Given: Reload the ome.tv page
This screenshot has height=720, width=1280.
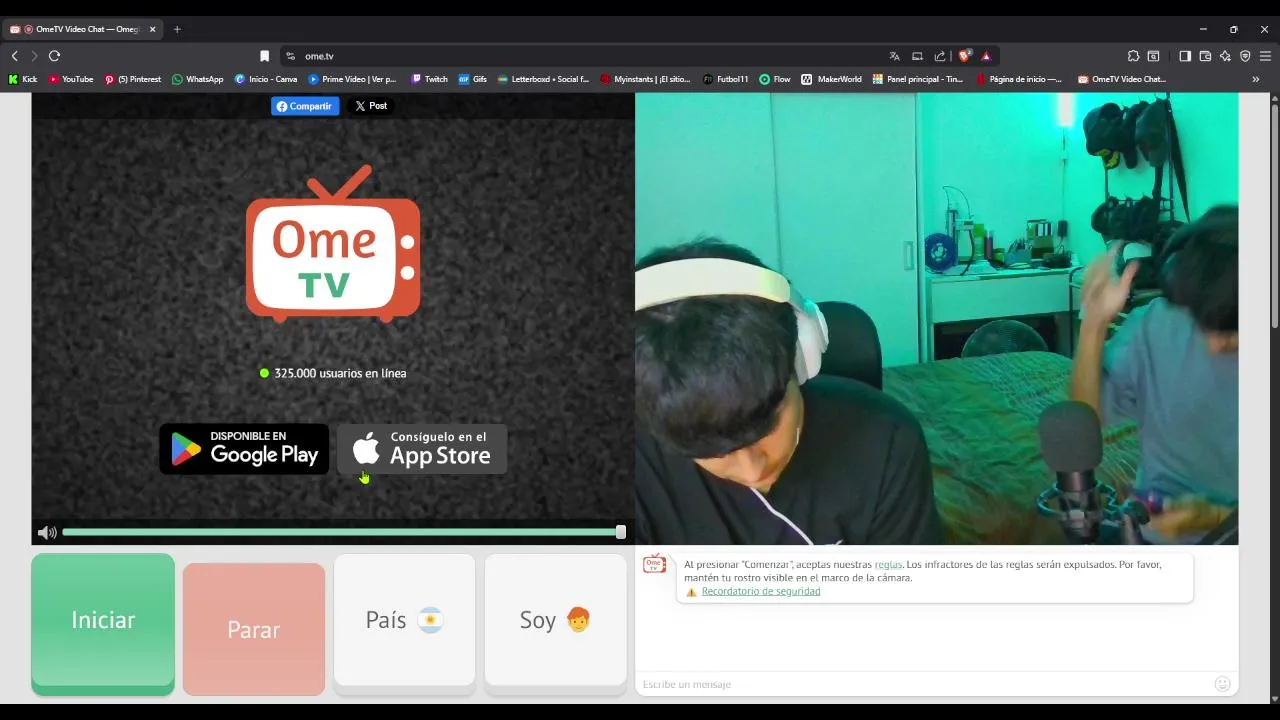Looking at the screenshot, I should point(54,56).
